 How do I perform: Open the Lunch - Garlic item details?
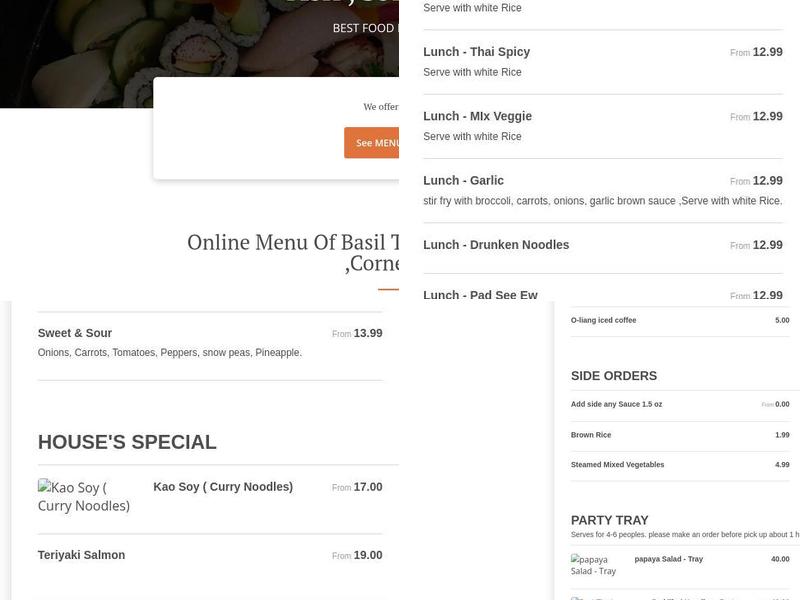pyautogui.click(x=463, y=180)
